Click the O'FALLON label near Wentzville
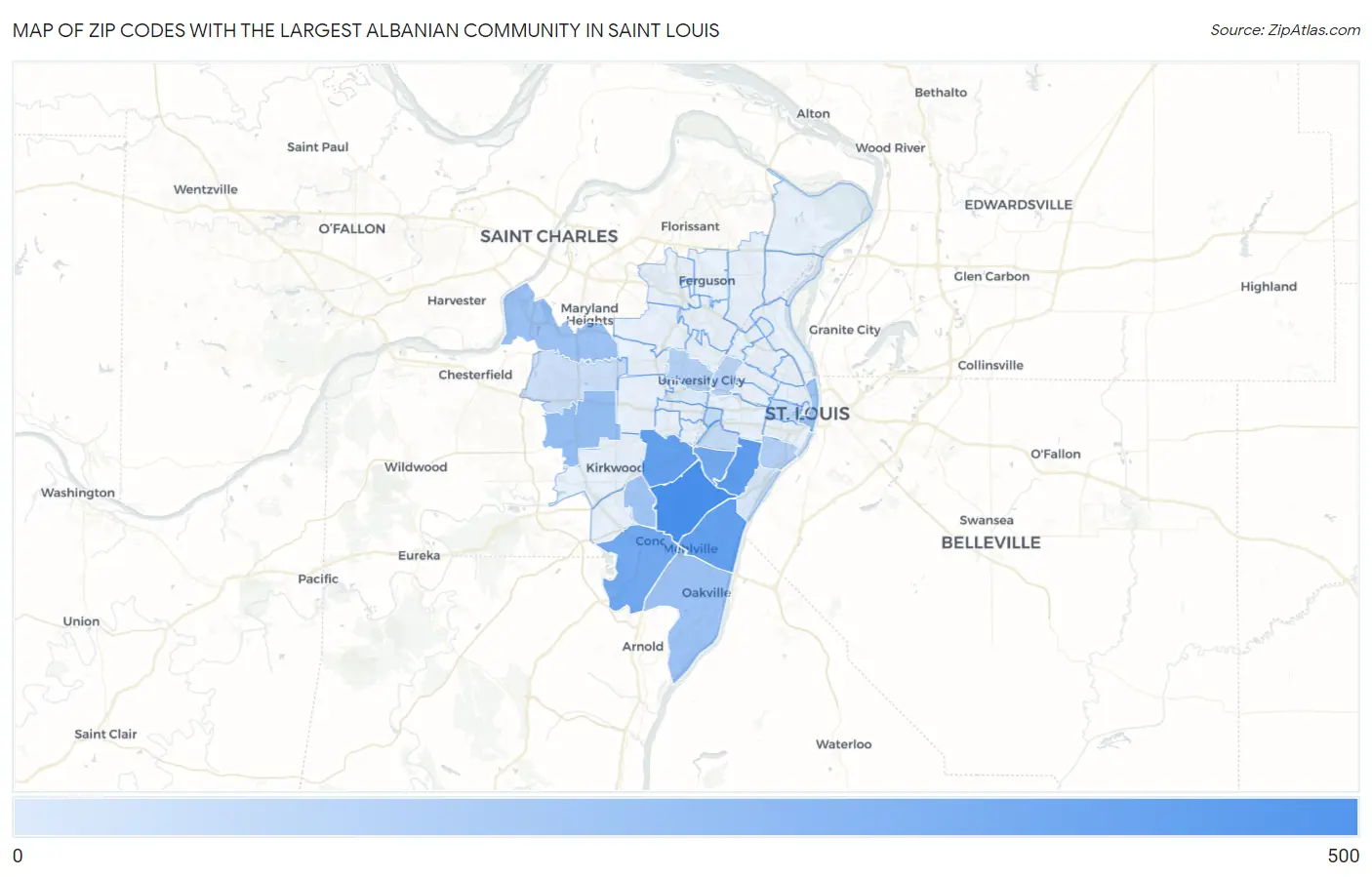Image resolution: width=1372 pixels, height=877 pixels. tap(352, 228)
